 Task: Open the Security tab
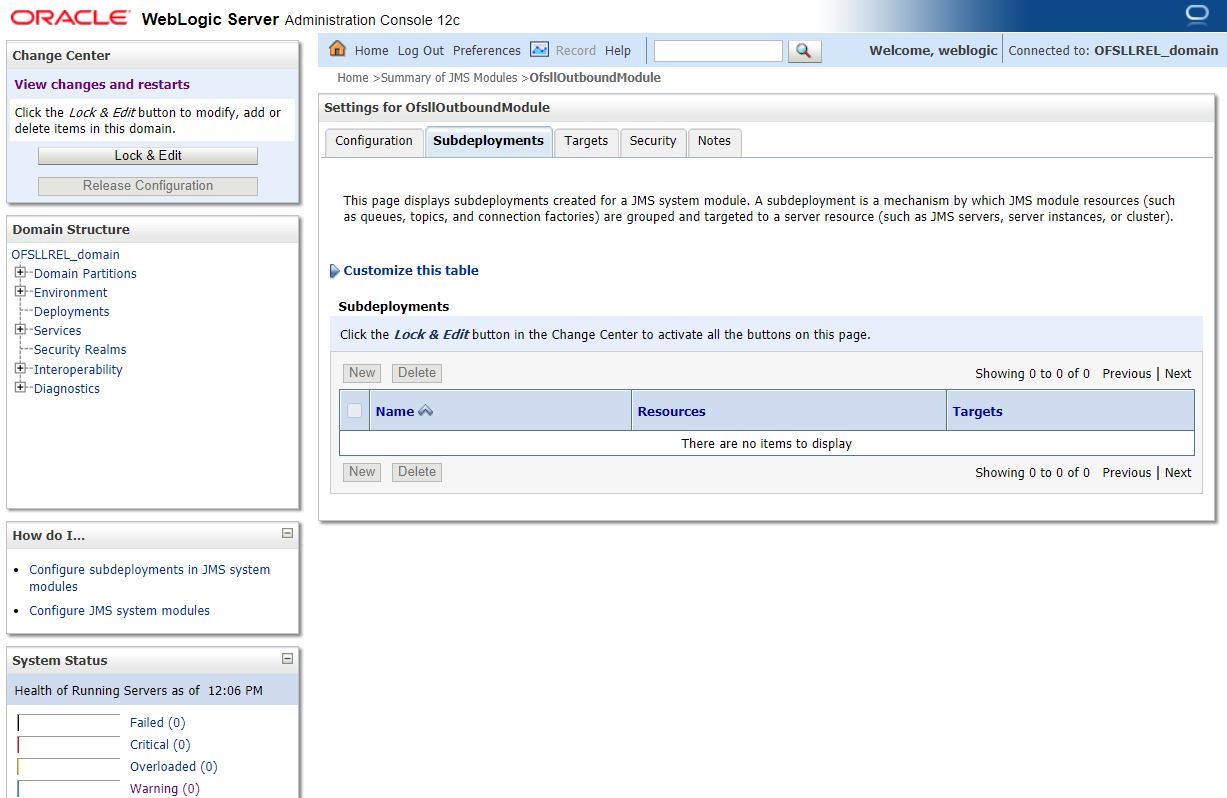653,141
